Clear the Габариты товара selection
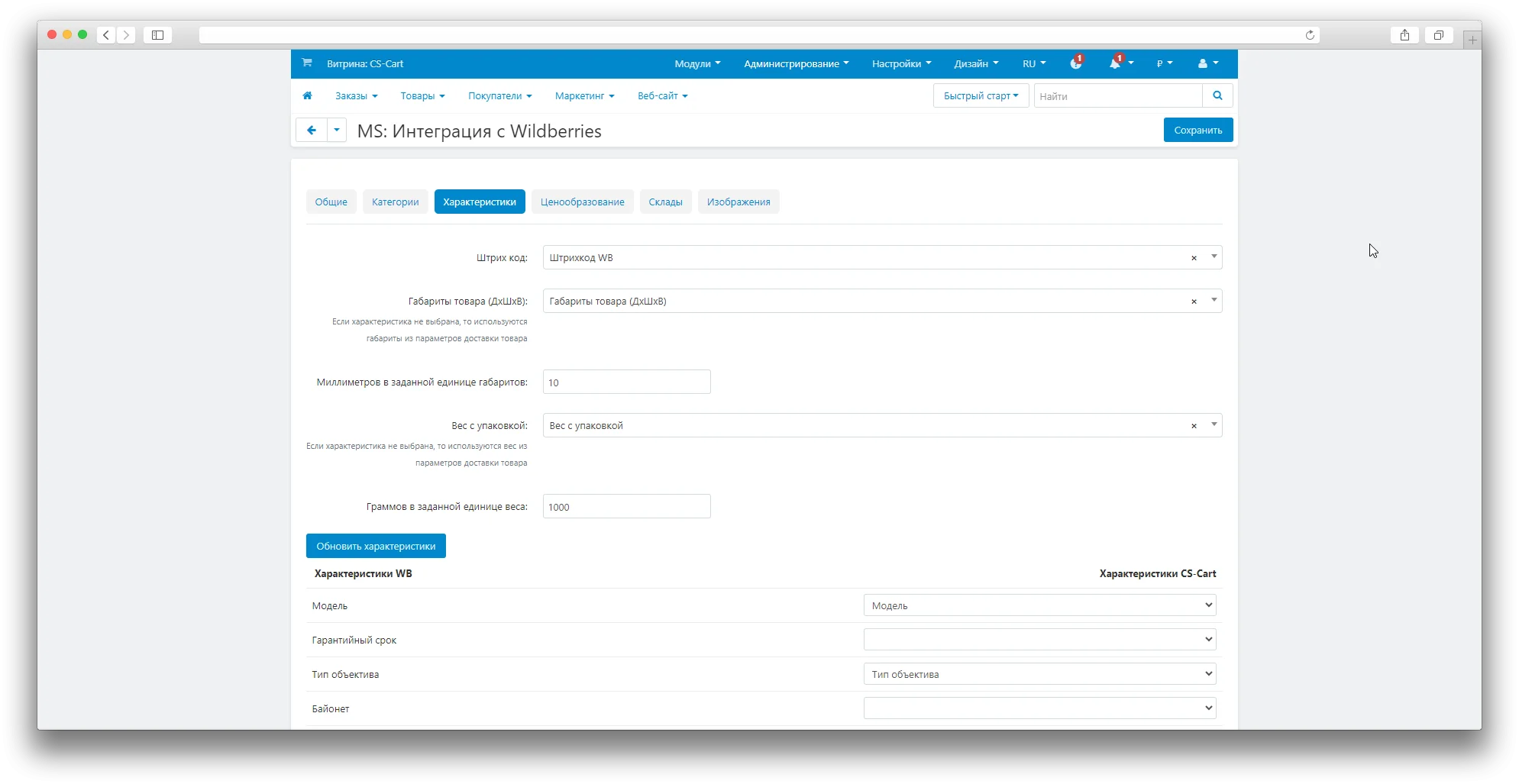Screen dimensions: 1519x784 point(1194,302)
